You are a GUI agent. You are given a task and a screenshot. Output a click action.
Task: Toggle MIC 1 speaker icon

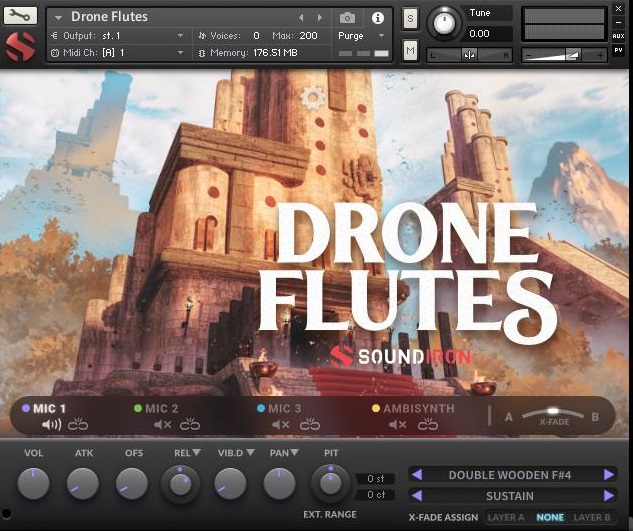[52, 425]
